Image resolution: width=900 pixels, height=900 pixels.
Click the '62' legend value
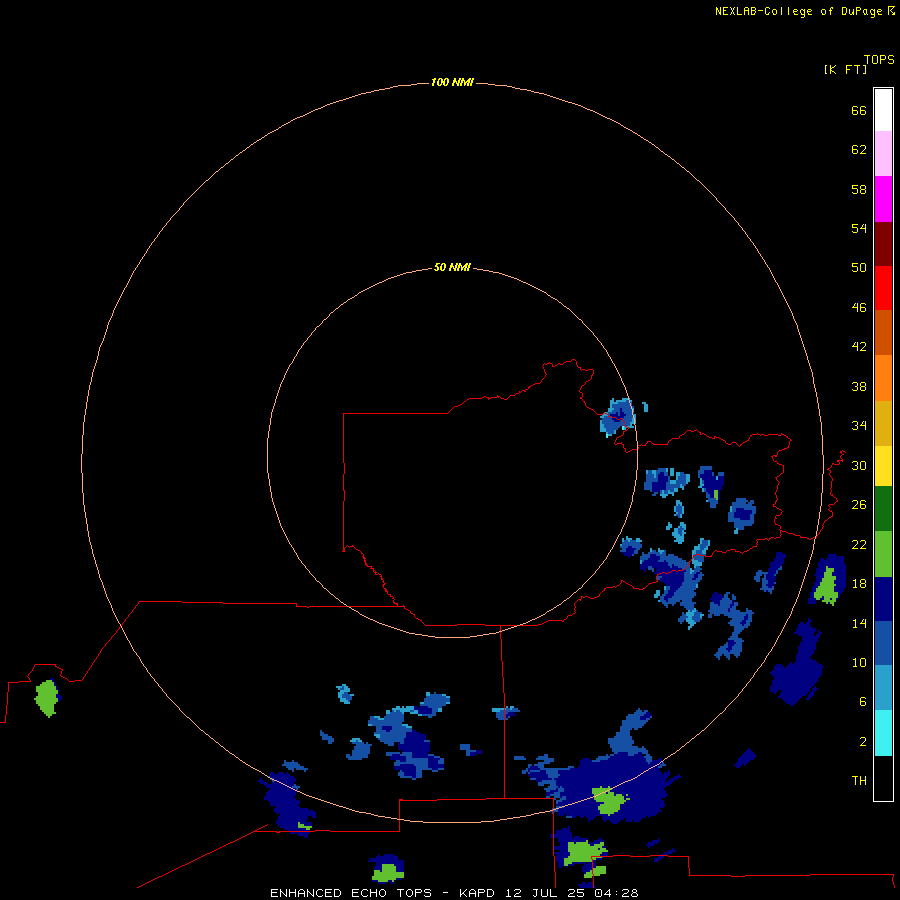(x=859, y=150)
